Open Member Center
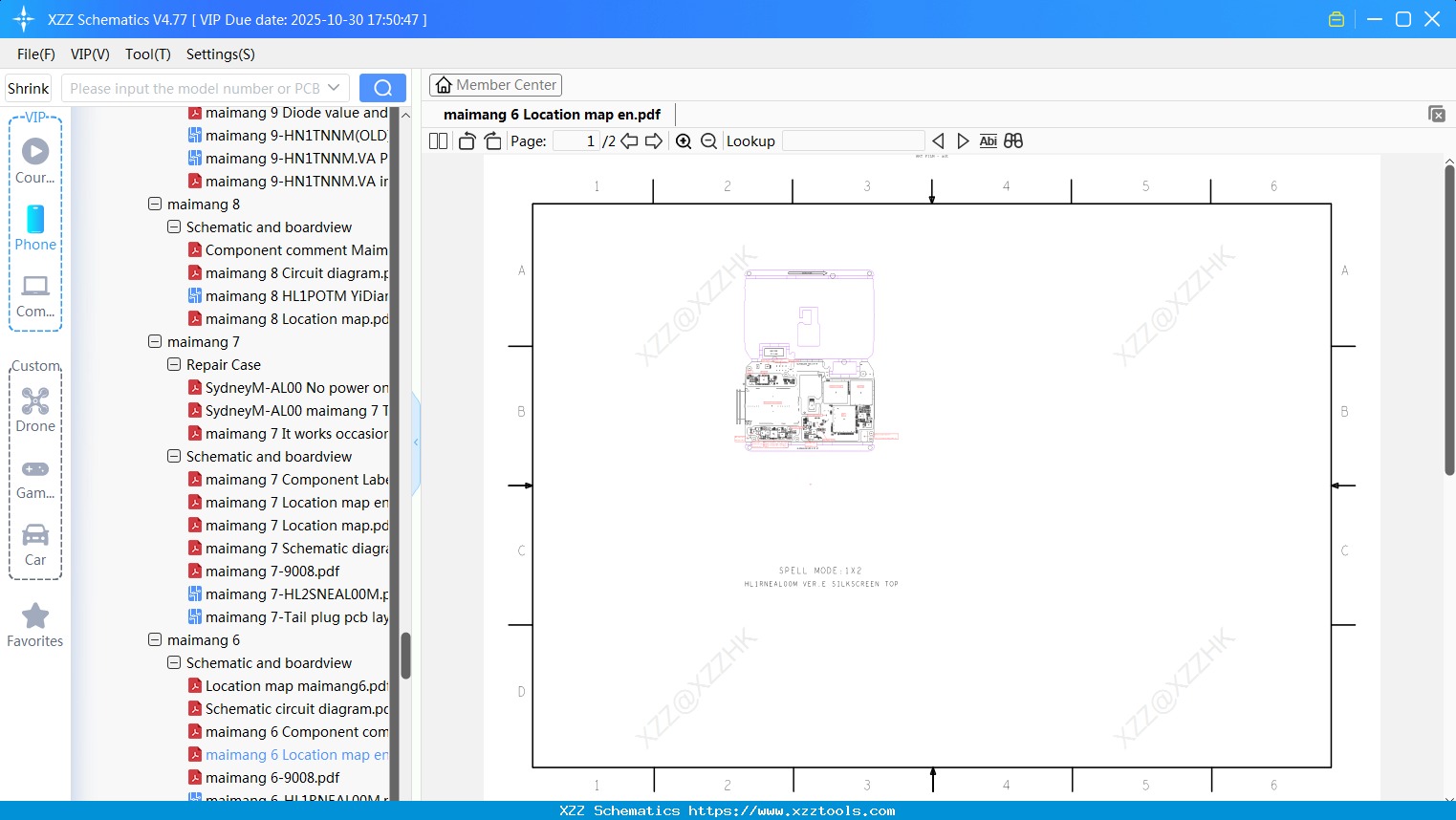The width and height of the screenshot is (1456, 820). tap(495, 85)
